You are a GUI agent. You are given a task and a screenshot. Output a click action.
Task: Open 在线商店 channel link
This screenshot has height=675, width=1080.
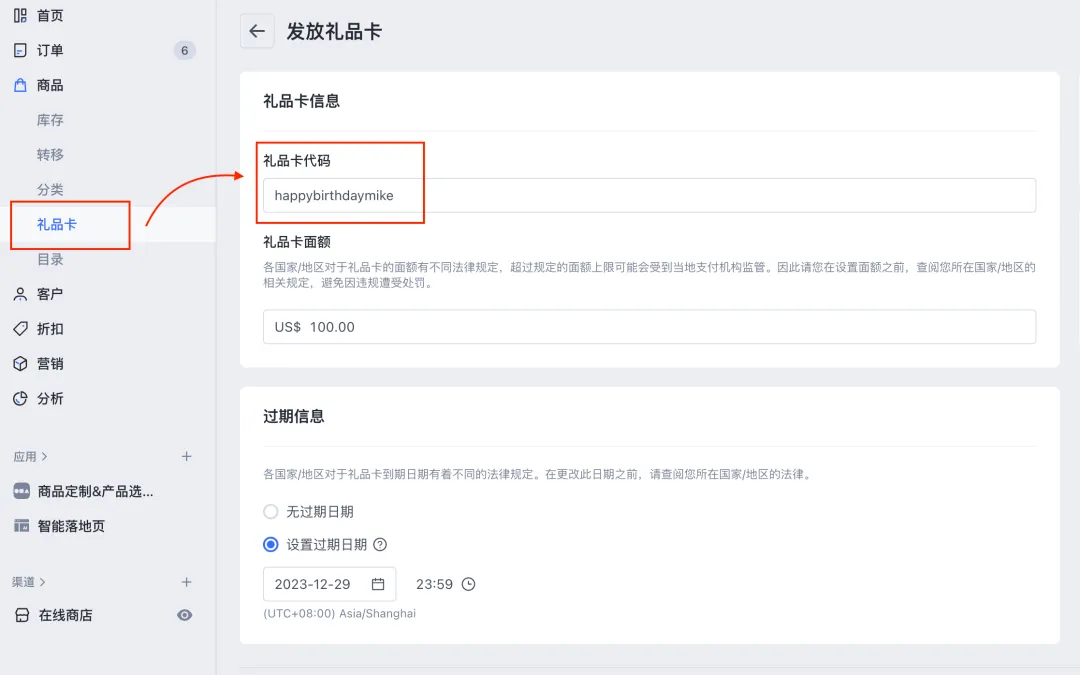pos(65,615)
